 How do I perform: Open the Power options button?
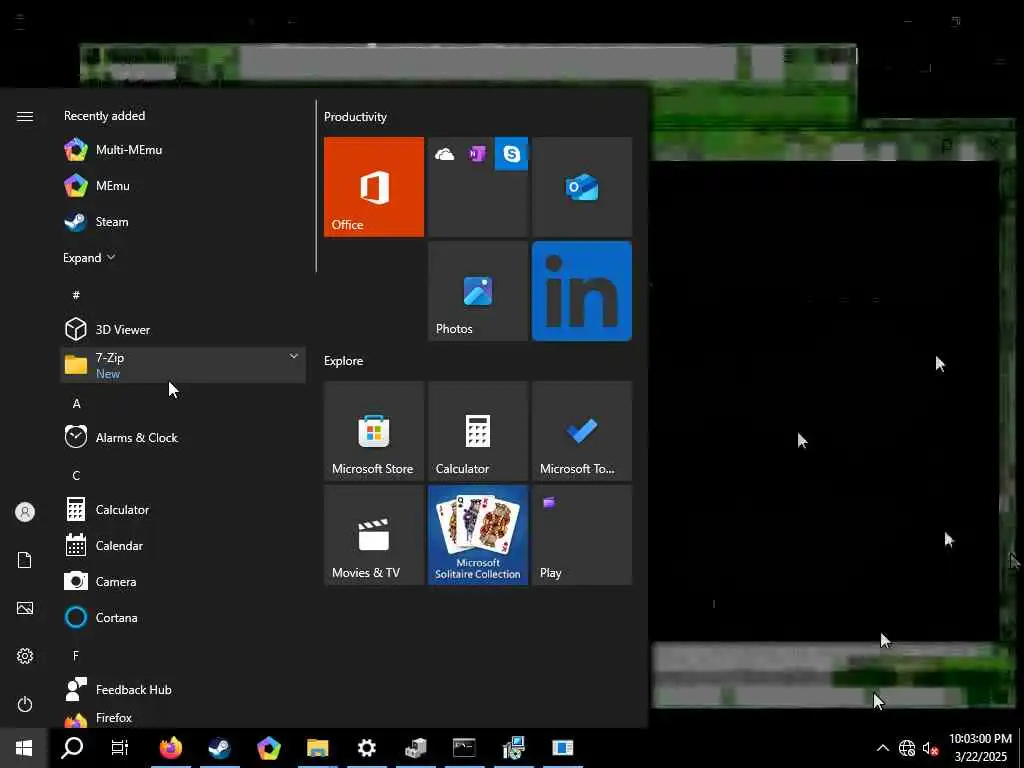click(x=25, y=704)
